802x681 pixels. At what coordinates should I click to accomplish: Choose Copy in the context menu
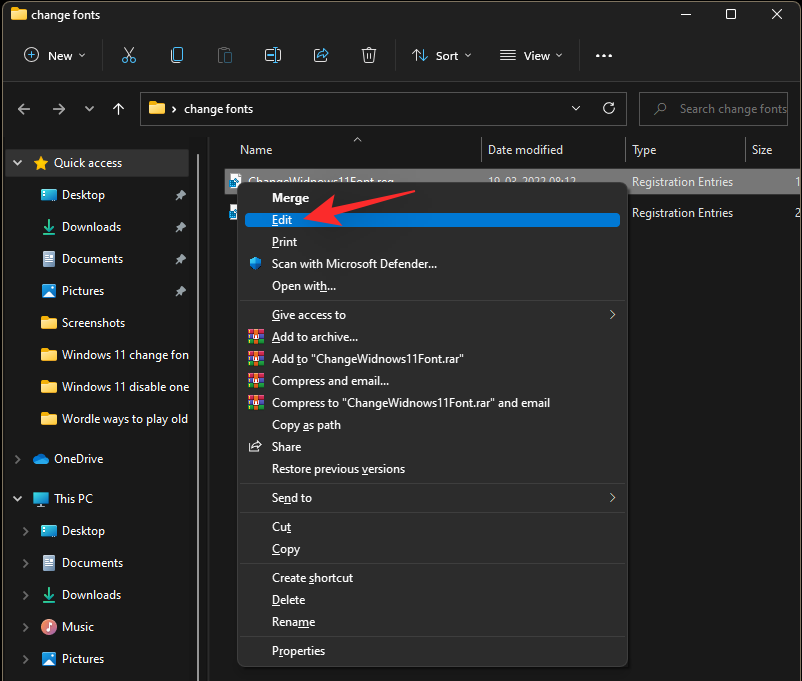(432, 549)
